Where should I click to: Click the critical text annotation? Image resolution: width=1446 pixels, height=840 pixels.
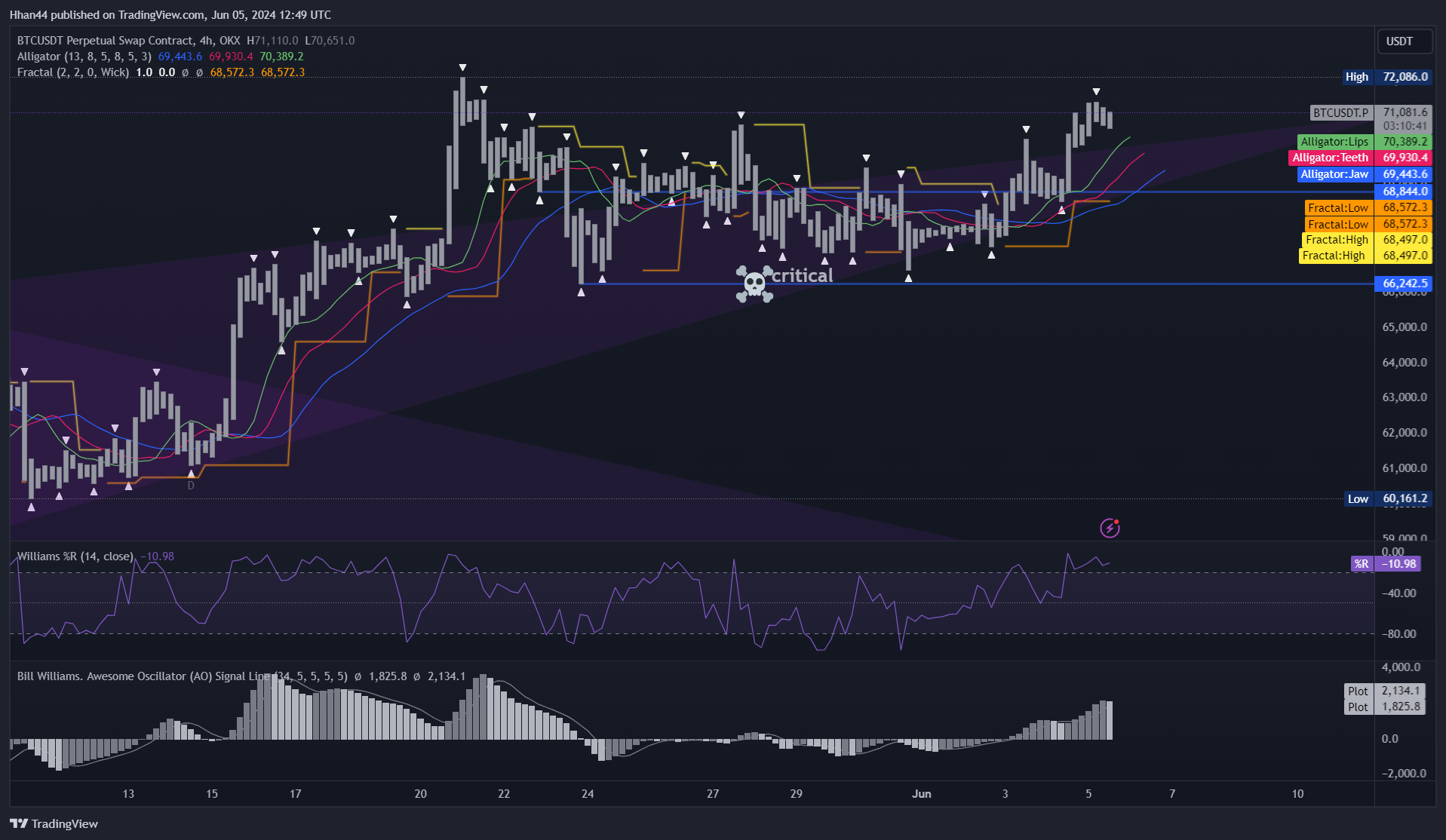point(803,276)
